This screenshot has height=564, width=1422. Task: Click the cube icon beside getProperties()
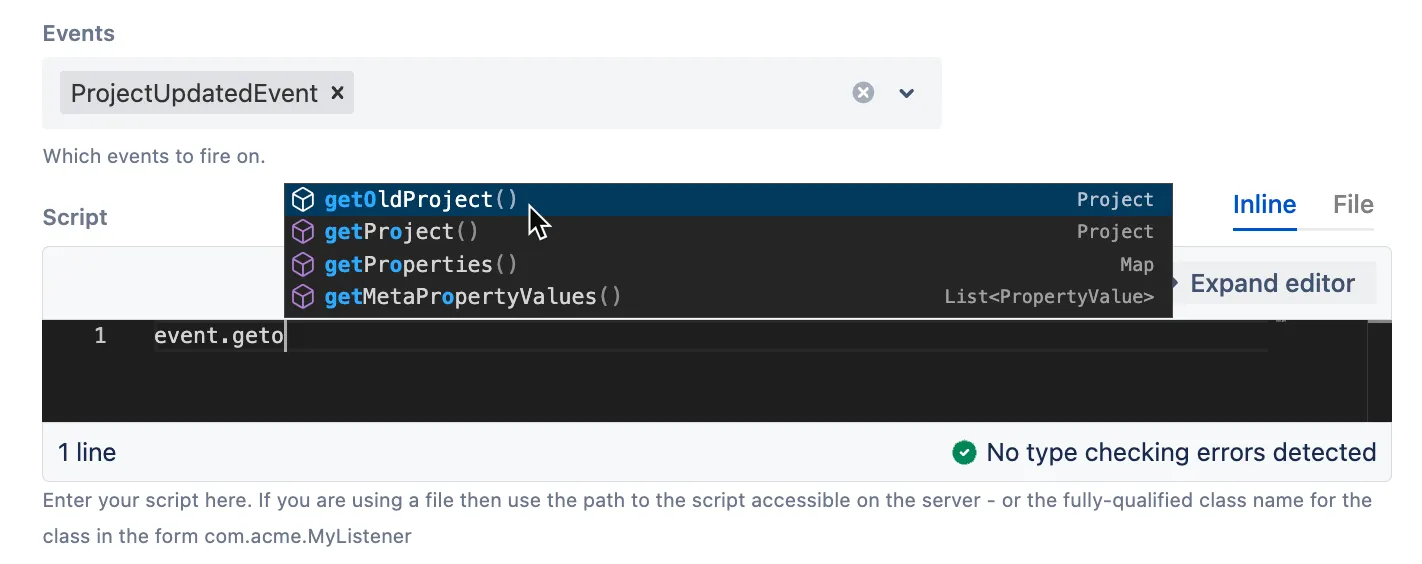[x=303, y=265]
